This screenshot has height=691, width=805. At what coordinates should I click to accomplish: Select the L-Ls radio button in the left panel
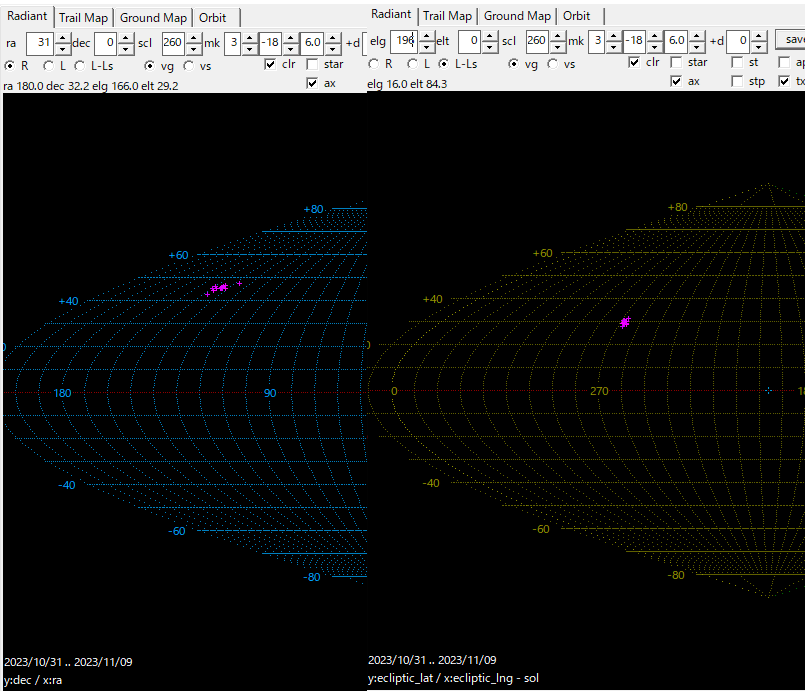(79, 64)
